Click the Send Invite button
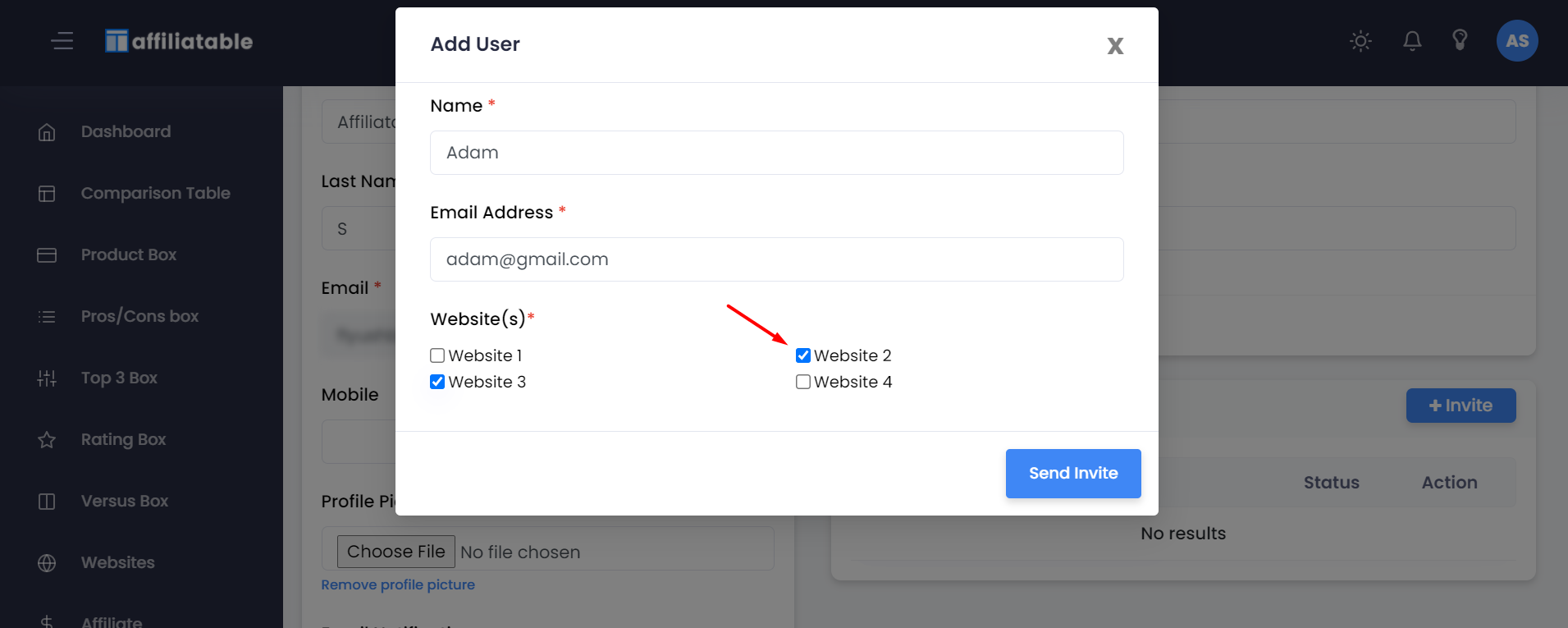The width and height of the screenshot is (1568, 628). coord(1073,474)
